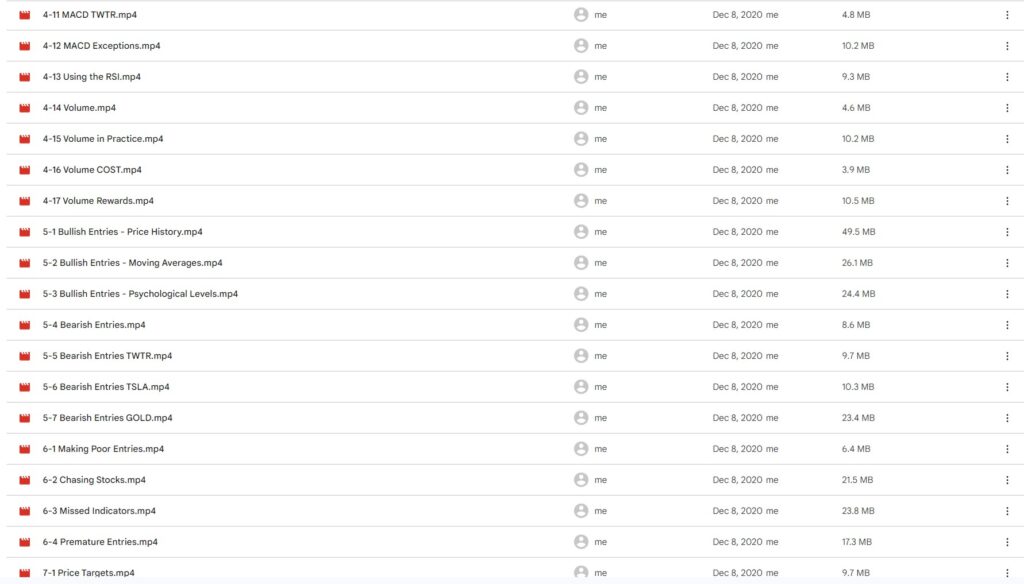Click video file icon for 4-11 MACD TWTR.mp4
Viewport: 1024px width, 584px height.
point(25,15)
